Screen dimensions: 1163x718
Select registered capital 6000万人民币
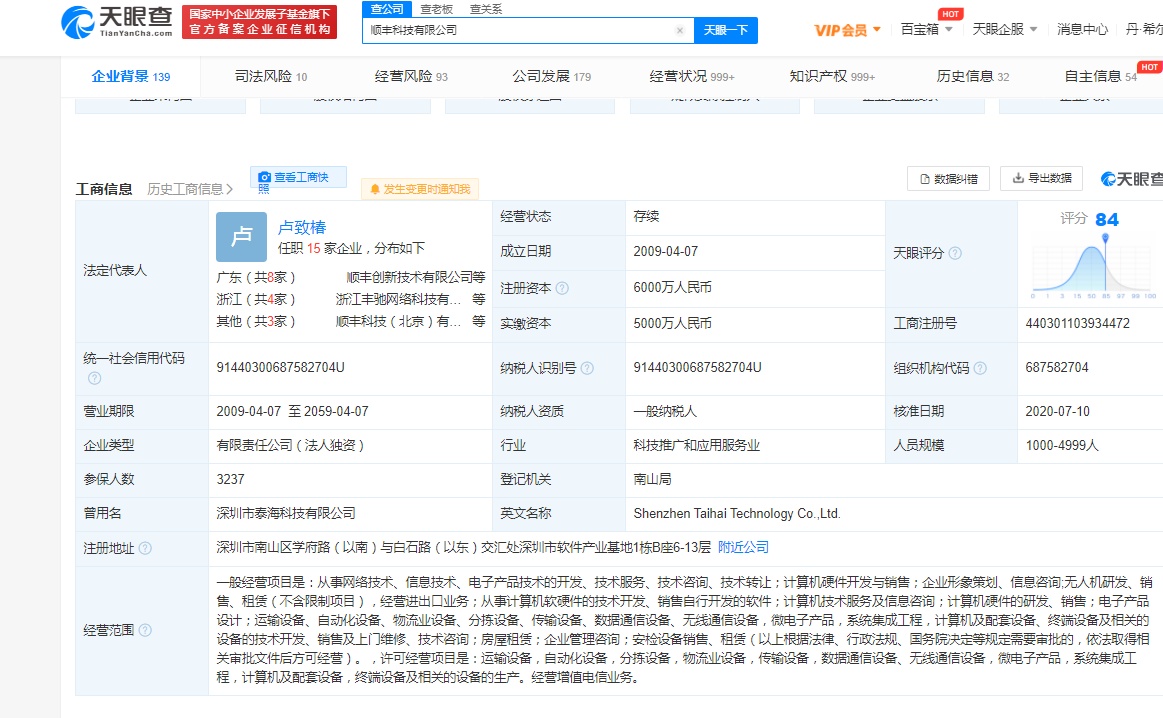pyautogui.click(x=673, y=287)
